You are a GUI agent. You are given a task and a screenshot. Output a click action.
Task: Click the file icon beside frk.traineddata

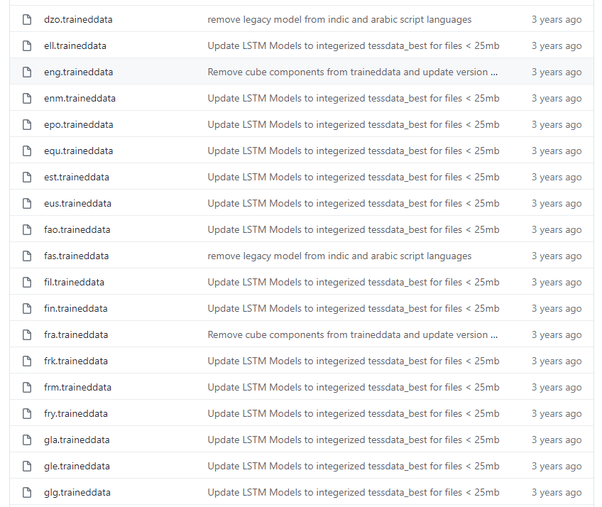27,361
